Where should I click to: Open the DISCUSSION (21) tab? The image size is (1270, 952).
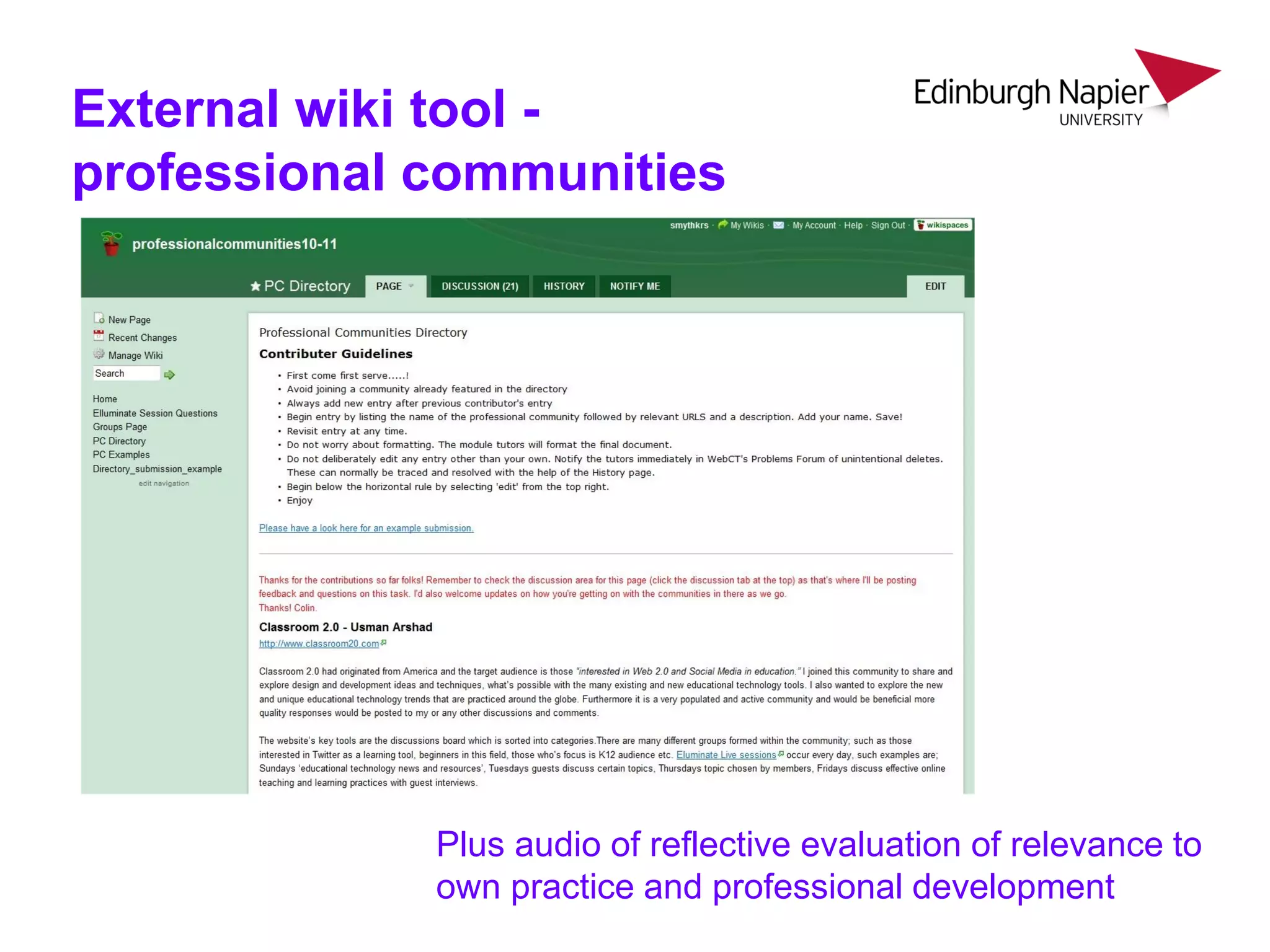pyautogui.click(x=479, y=286)
